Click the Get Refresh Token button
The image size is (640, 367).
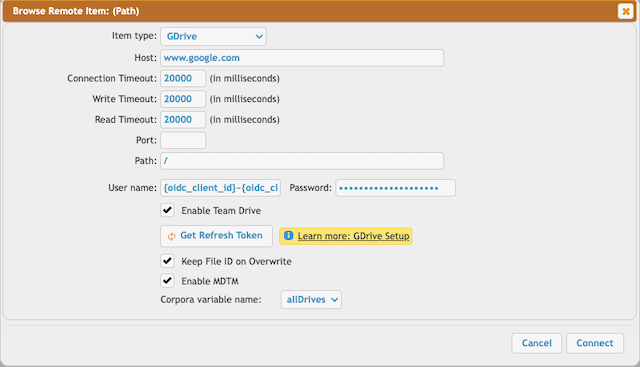(216, 236)
